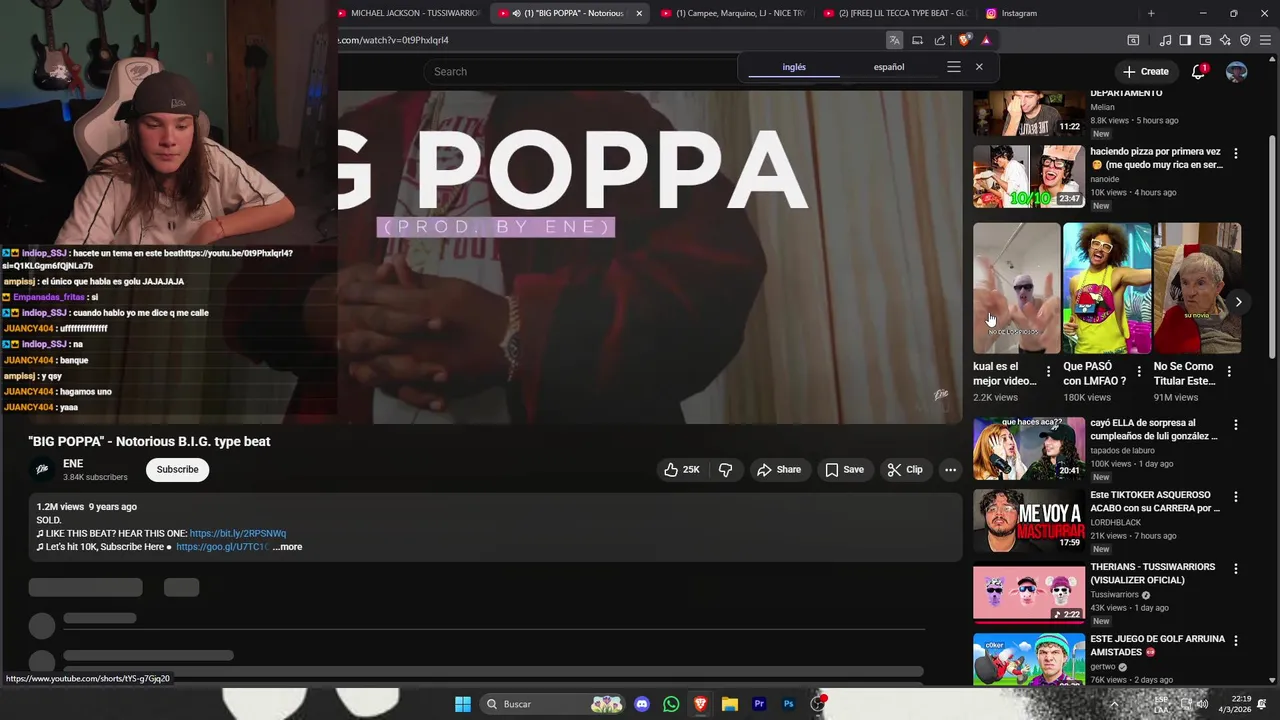Open the bit.ly/2RPSNWq description link
The width and height of the screenshot is (1280, 720).
point(238,534)
